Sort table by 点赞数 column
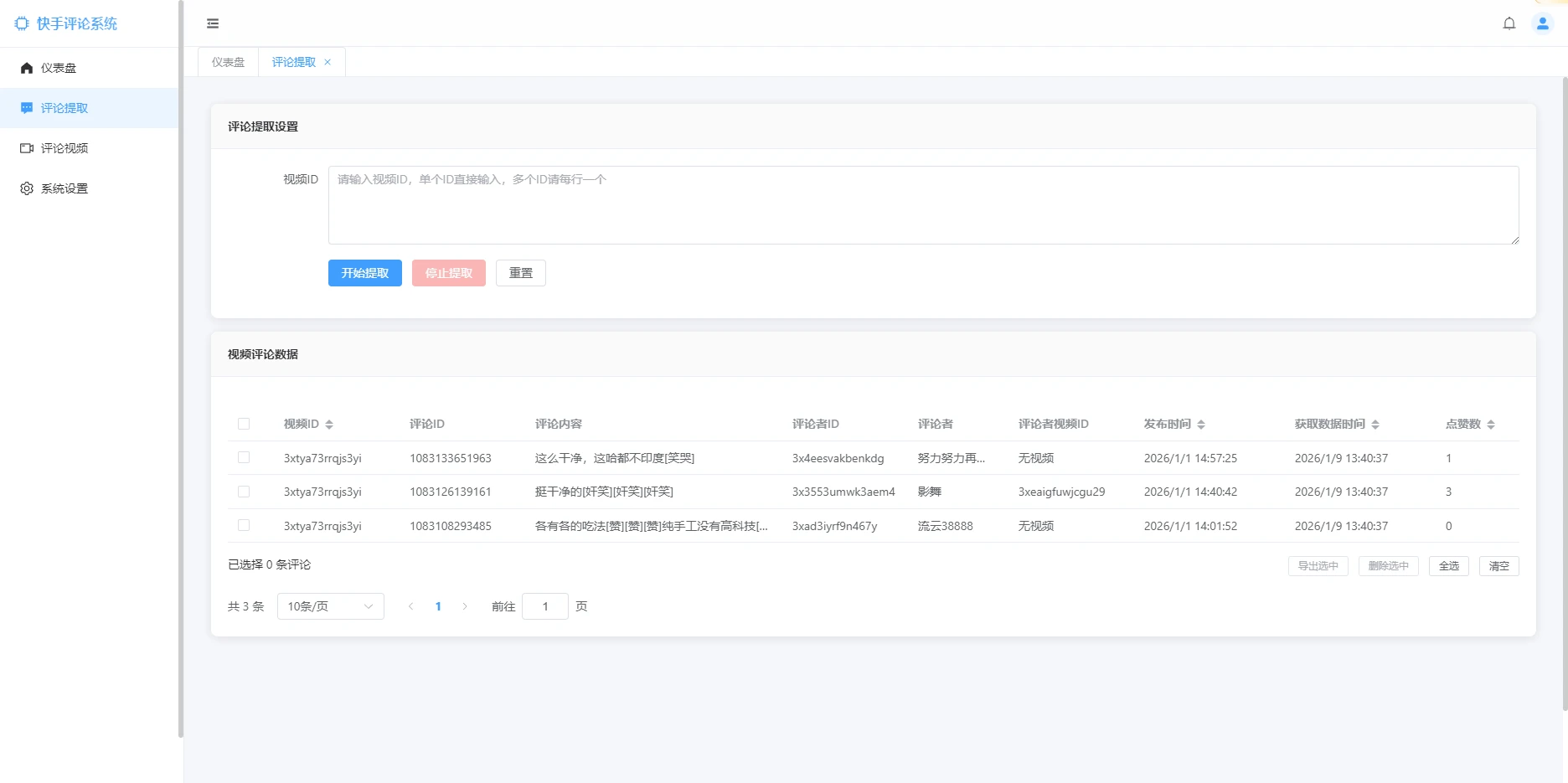1568x783 pixels. tap(1491, 424)
